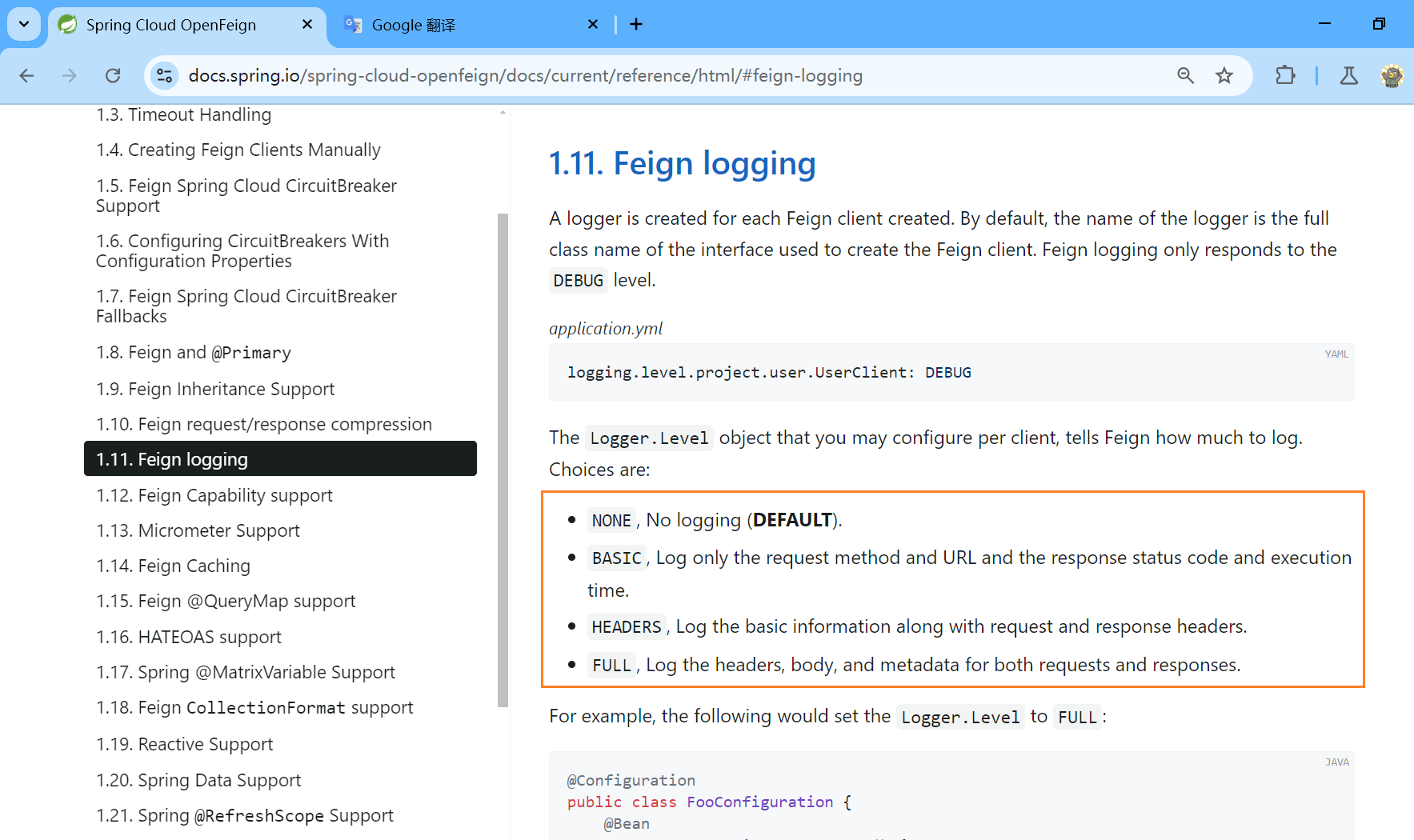Screen dimensions: 1414x840
Task: Open 1.7. Feign Spring Cloud CircuitBreaker Fallbacks
Action: (x=246, y=306)
